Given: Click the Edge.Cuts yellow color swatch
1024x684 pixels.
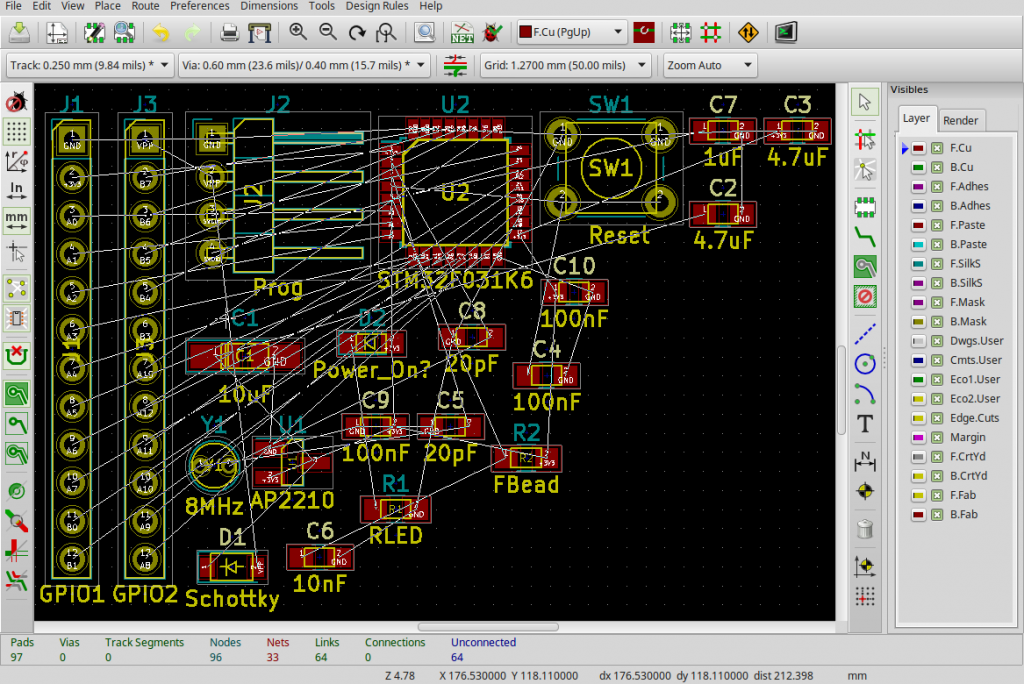Looking at the screenshot, I should [918, 418].
